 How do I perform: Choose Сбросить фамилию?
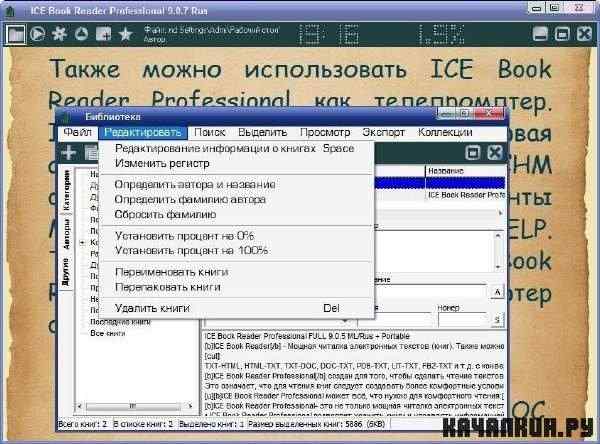[x=236, y=214]
